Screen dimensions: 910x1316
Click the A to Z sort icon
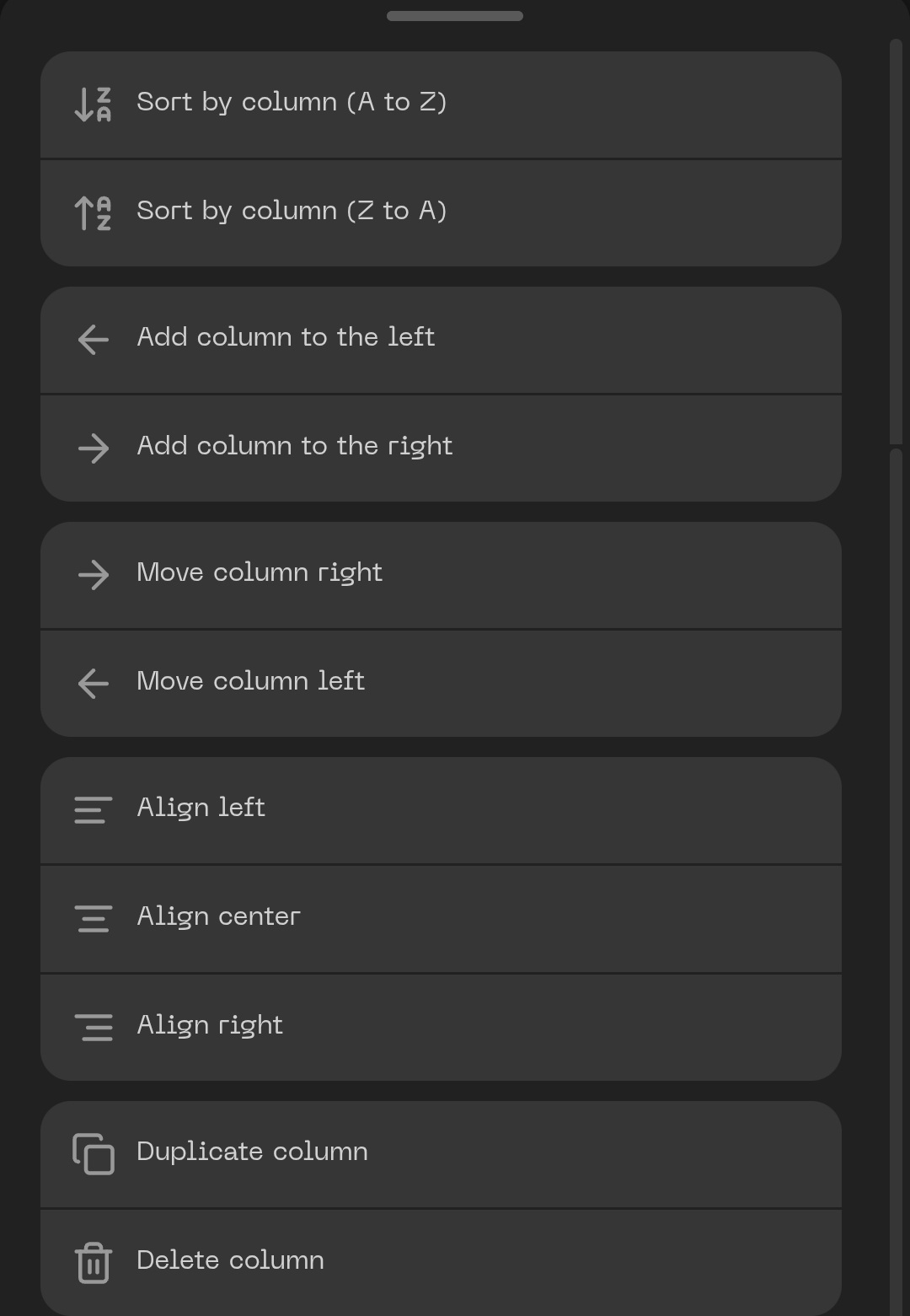coord(93,105)
